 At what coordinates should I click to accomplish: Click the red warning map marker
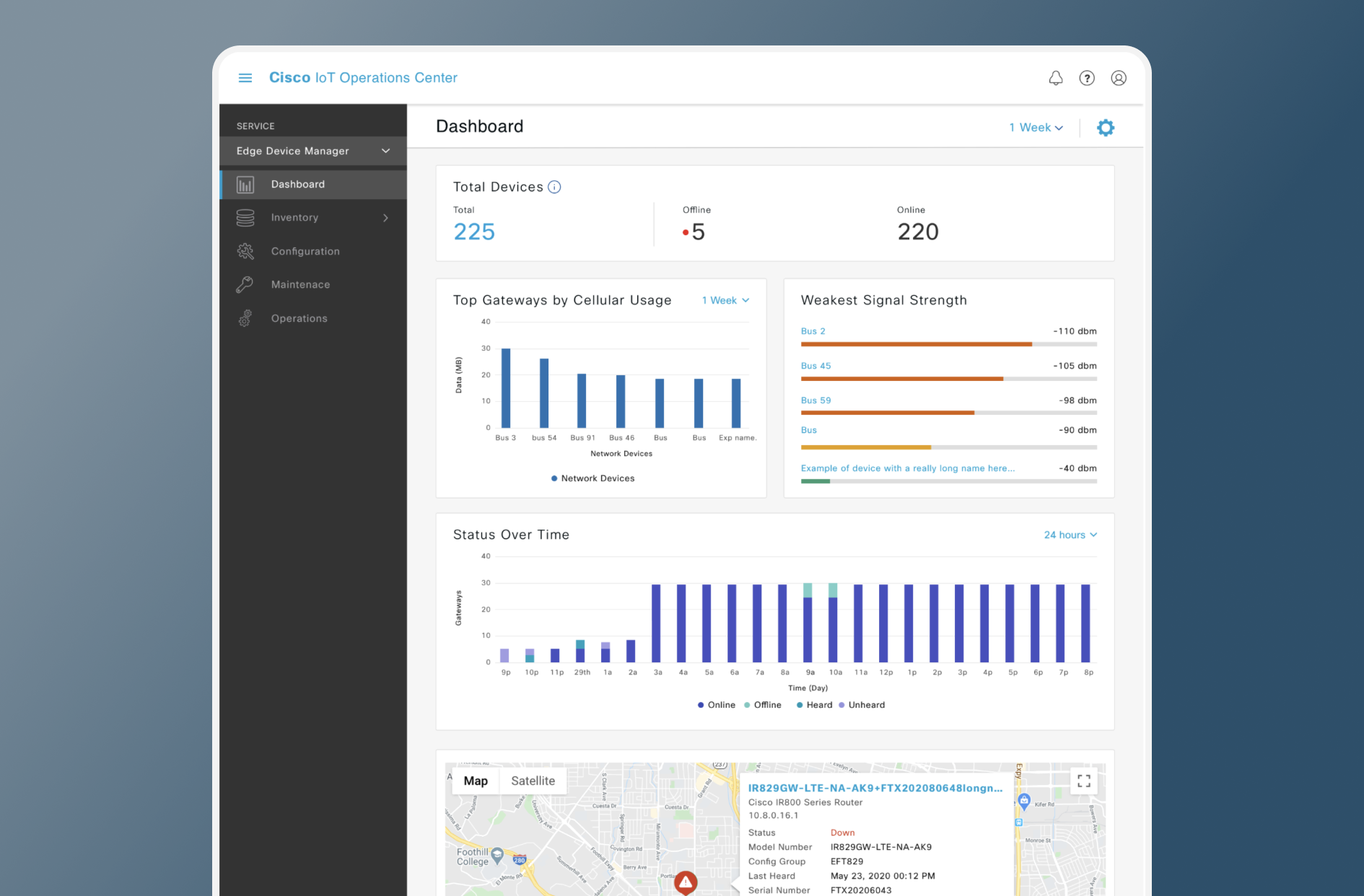pyautogui.click(x=686, y=882)
